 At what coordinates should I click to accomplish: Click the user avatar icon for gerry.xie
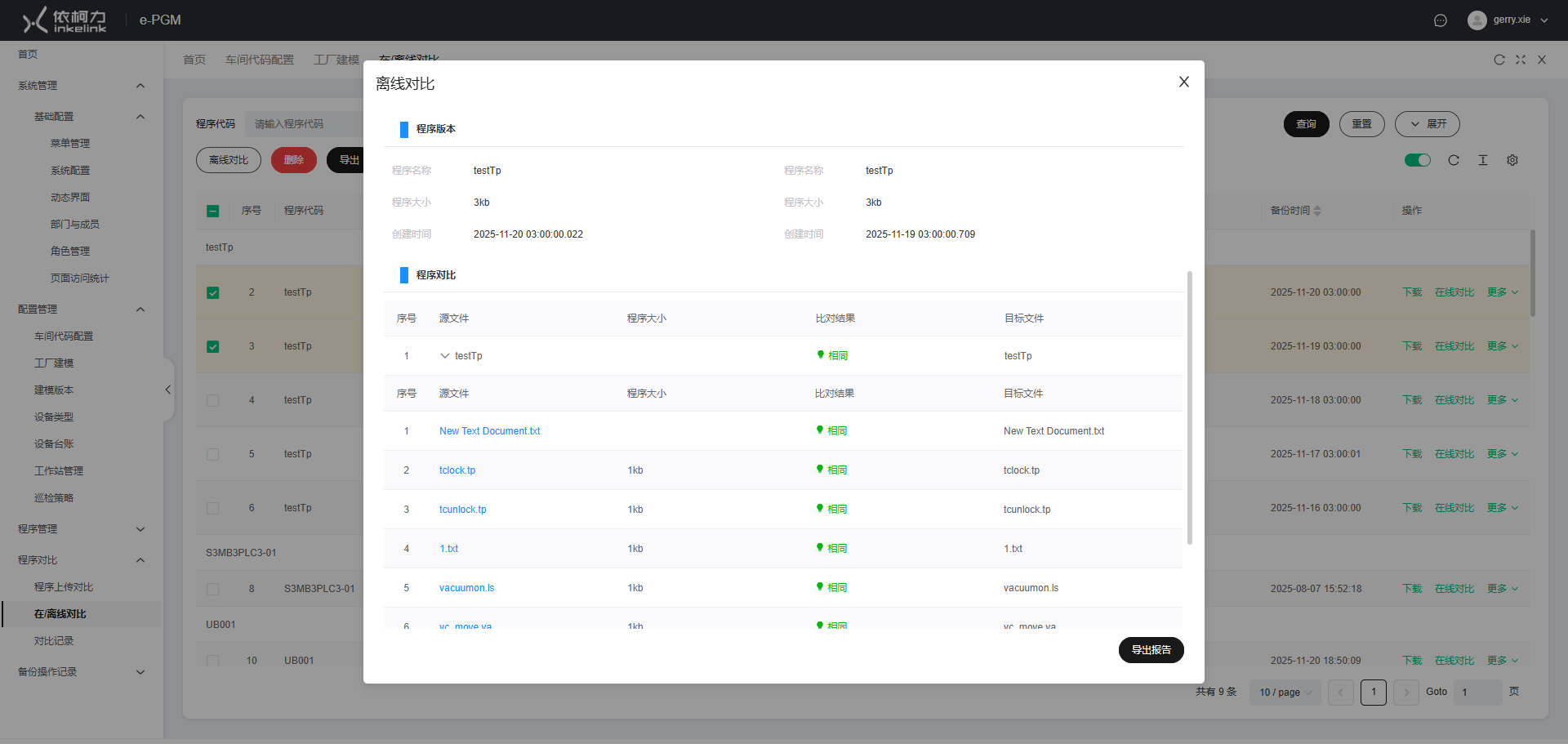tap(1477, 20)
